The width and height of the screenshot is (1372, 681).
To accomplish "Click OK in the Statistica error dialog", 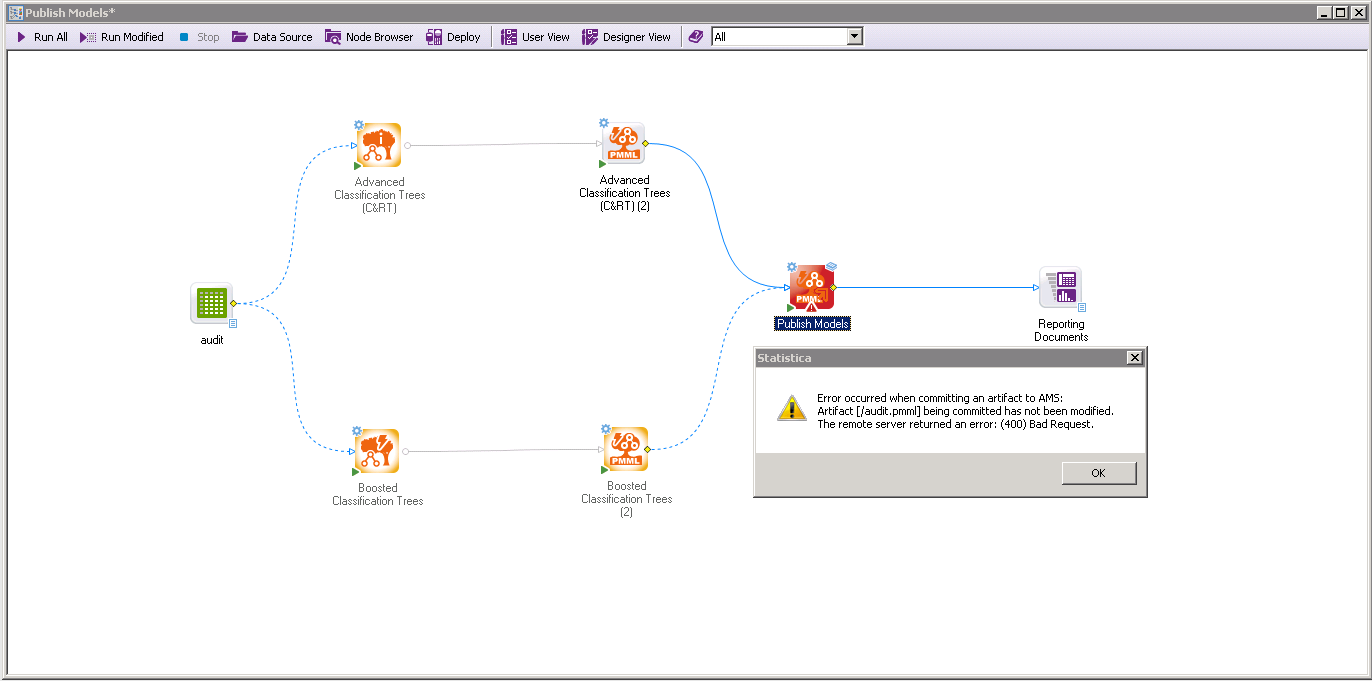I will 1099,473.
